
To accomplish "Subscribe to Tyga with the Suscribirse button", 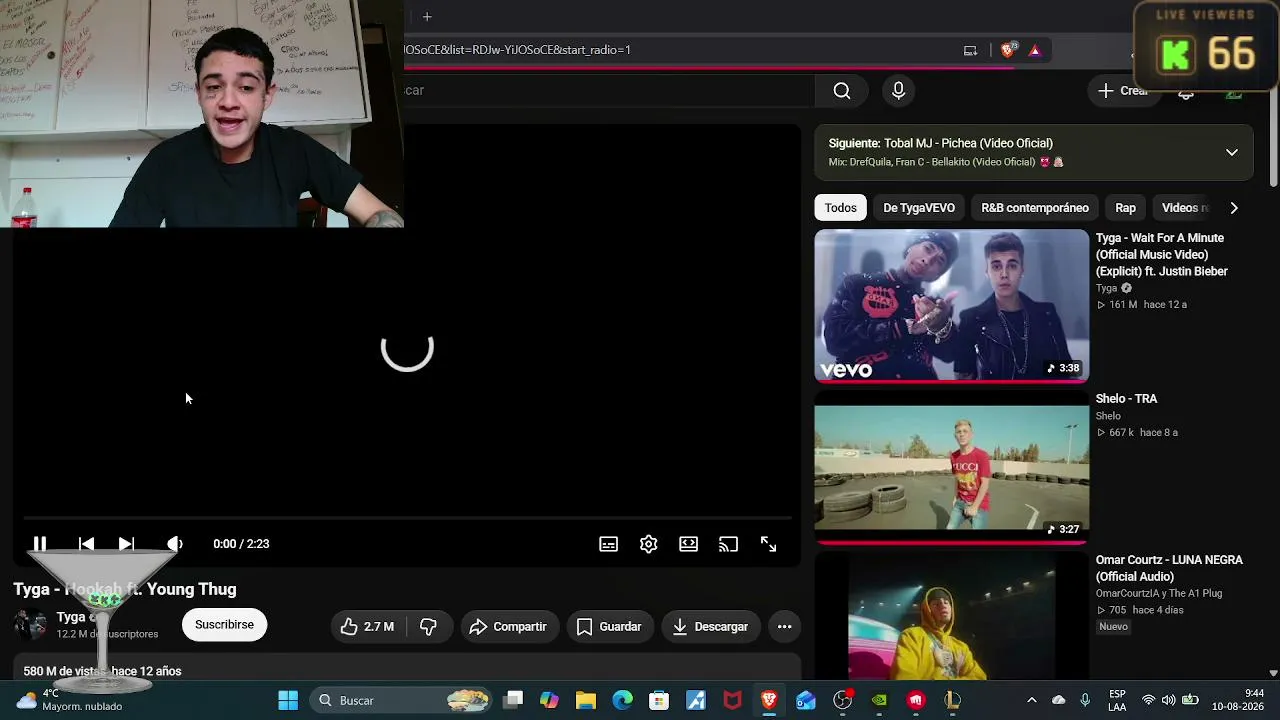I will (224, 625).
